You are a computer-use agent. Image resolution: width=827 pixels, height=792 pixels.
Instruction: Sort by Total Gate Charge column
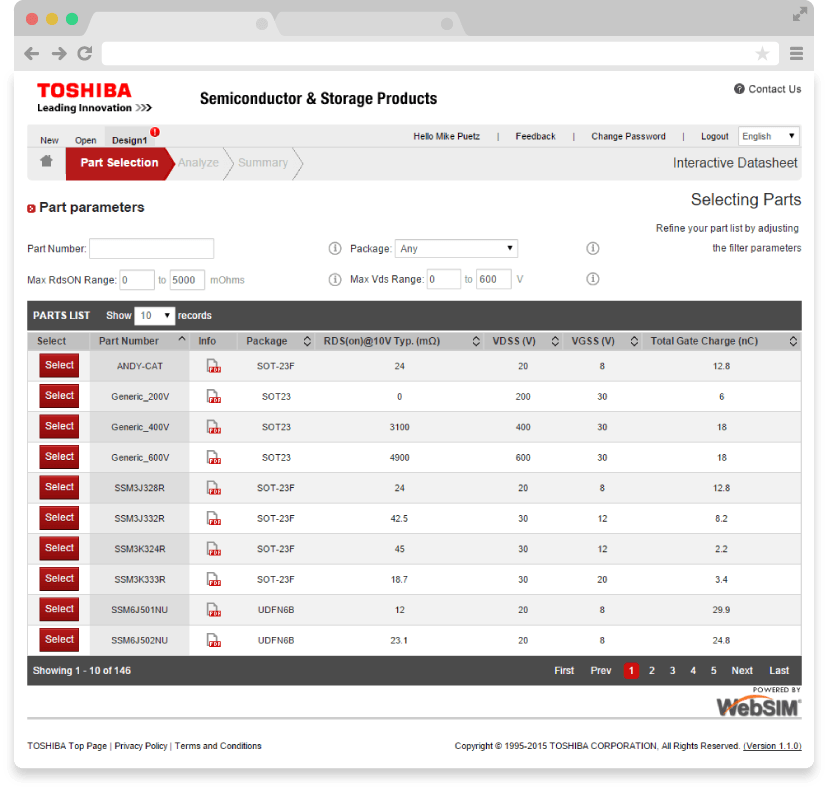click(793, 341)
